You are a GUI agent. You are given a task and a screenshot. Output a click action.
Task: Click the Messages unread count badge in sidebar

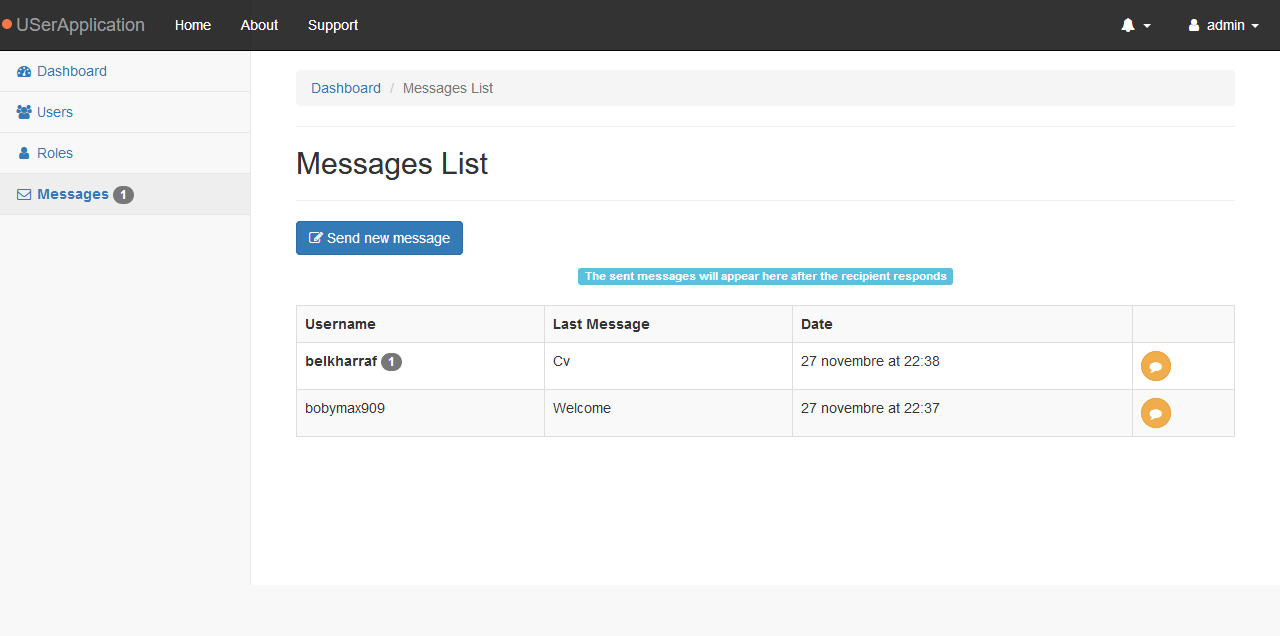(123, 195)
